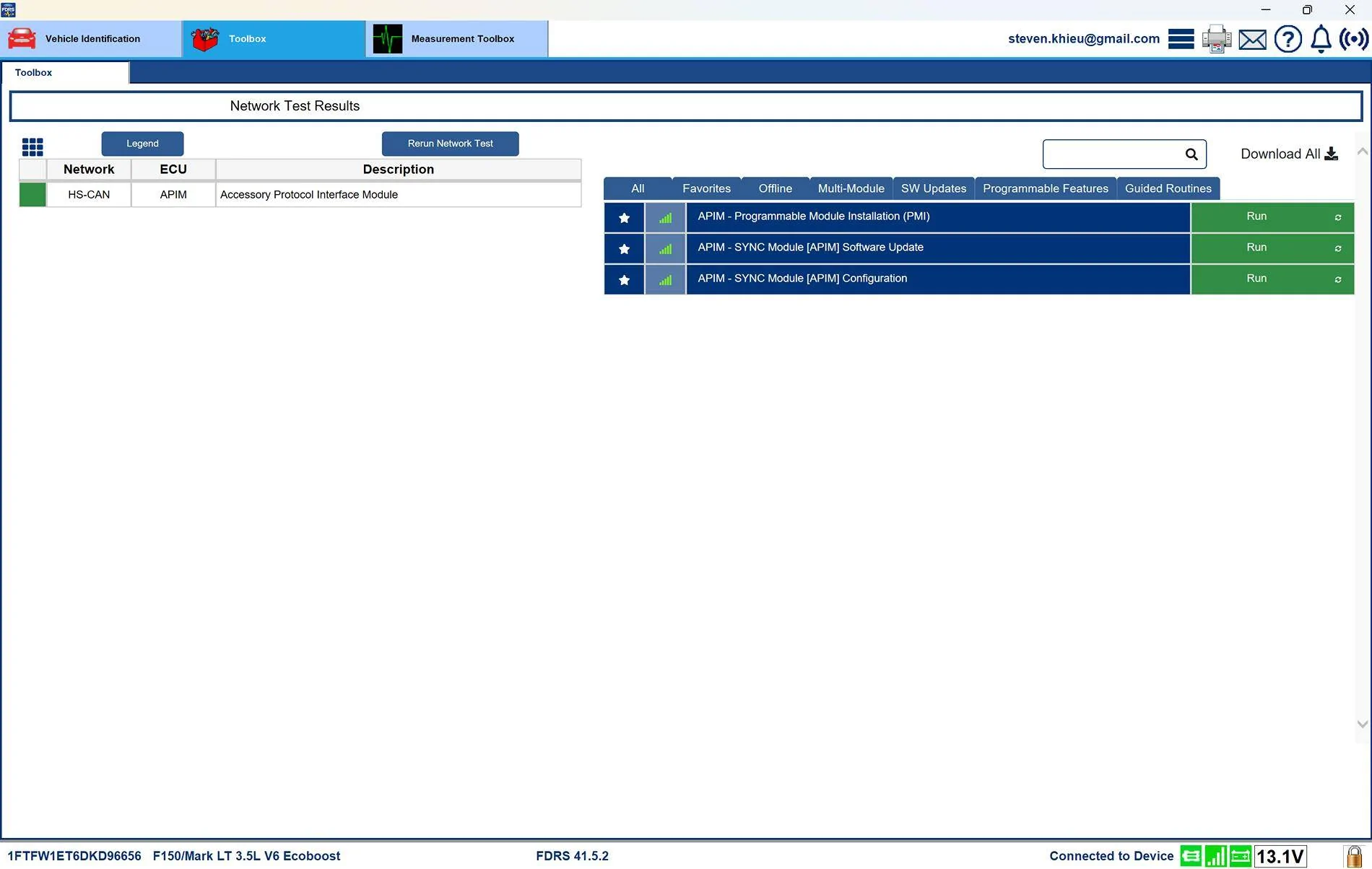Screen dimensions: 1372x869
Task: Open messages via the envelope icon
Action: (x=1251, y=39)
